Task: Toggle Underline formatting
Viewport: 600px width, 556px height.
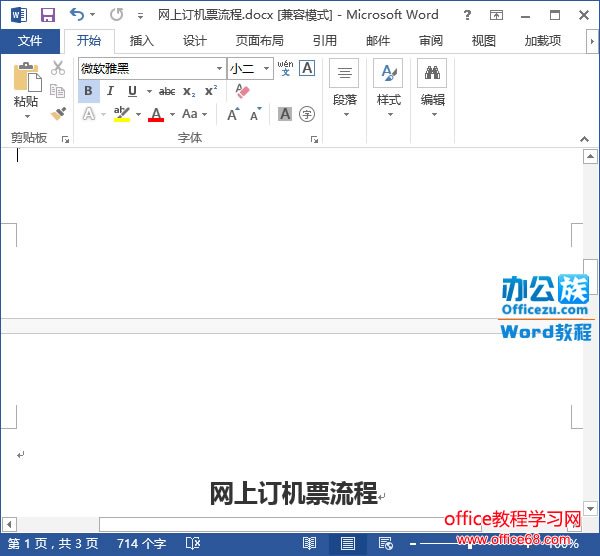Action: tap(132, 91)
